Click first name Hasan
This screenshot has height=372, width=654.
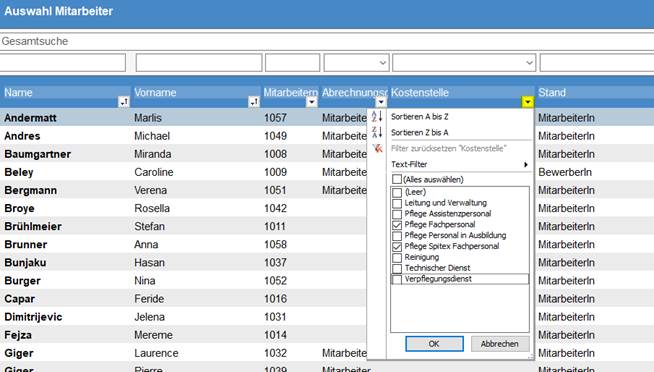[x=149, y=262]
